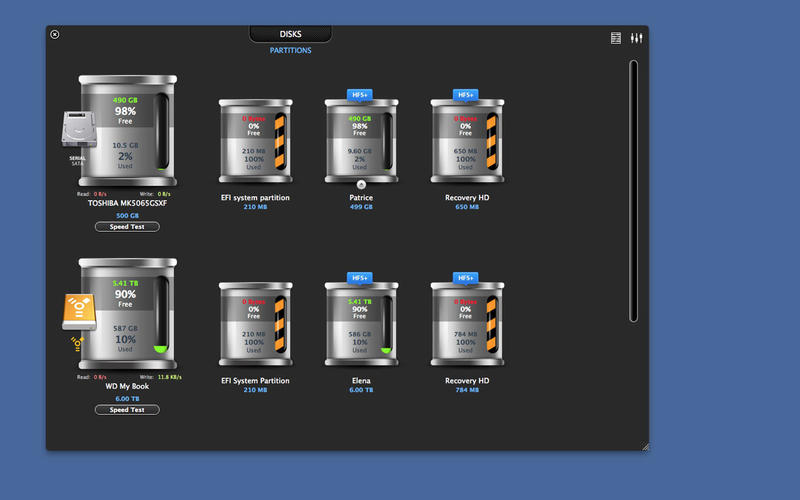Select the PARTITIONS tab label

291,50
